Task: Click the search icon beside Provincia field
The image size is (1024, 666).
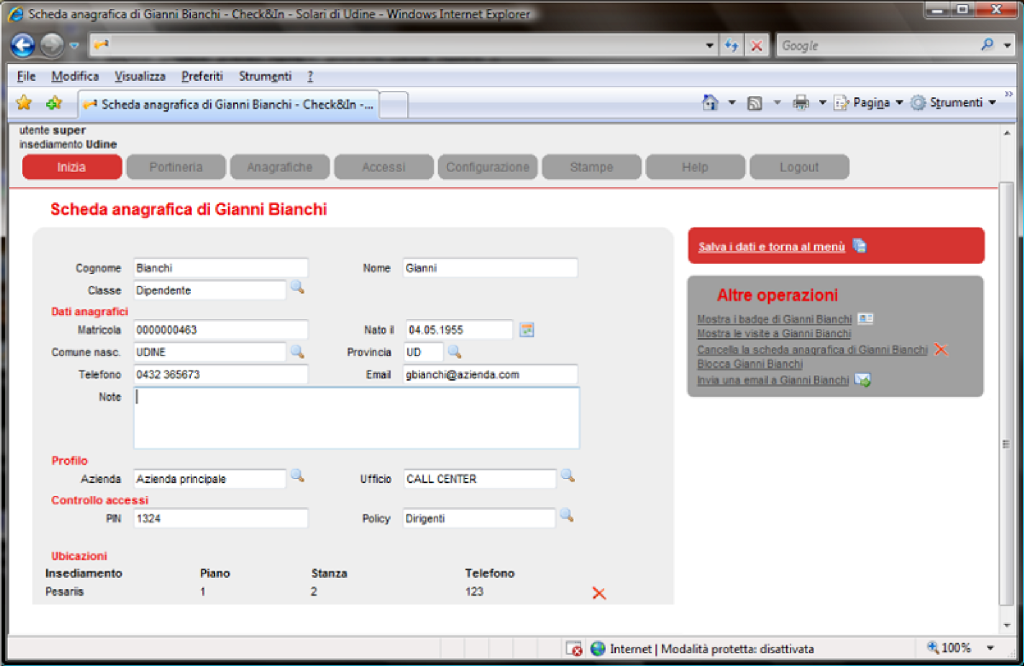Action: pyautogui.click(x=454, y=351)
